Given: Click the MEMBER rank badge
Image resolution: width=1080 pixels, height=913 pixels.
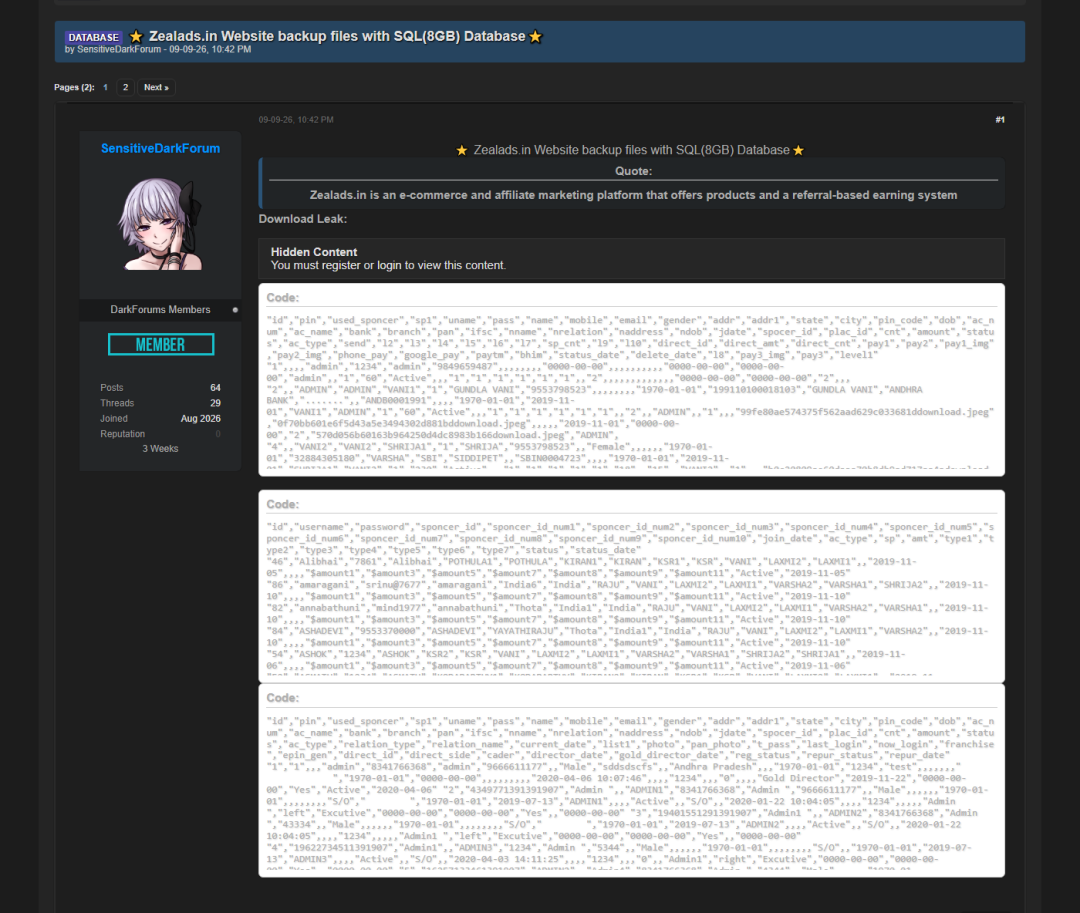Looking at the screenshot, I should click(160, 344).
